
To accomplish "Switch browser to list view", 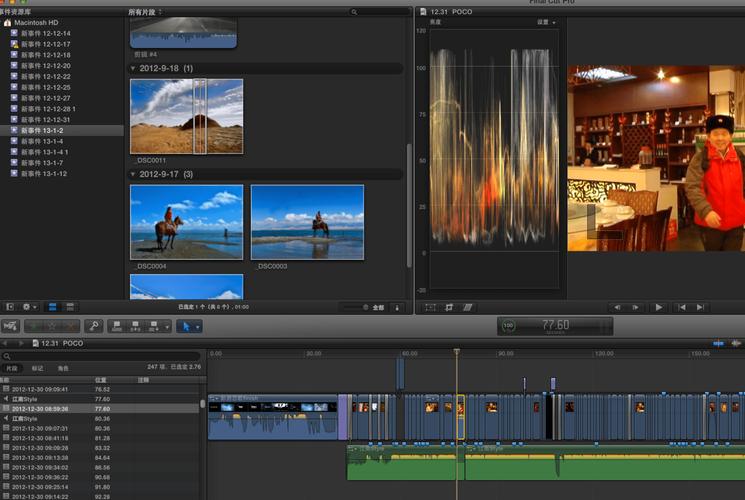I will [x=68, y=307].
